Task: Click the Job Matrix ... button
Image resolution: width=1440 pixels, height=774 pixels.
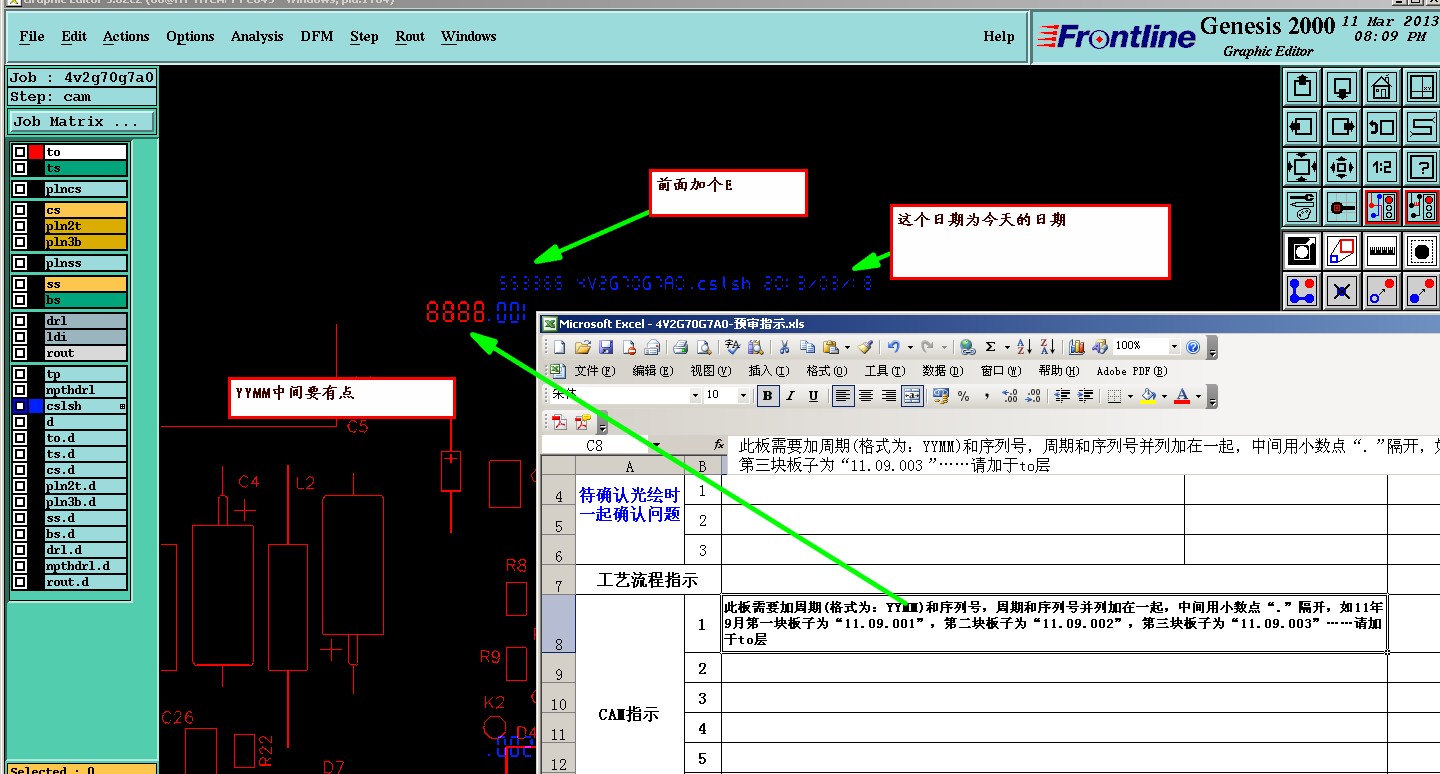Action: click(x=82, y=121)
